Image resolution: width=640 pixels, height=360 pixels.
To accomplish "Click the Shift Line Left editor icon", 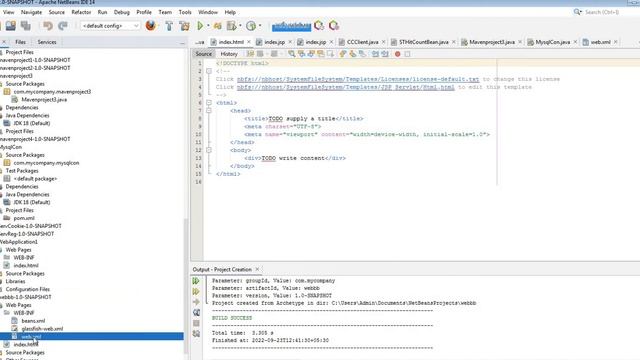I will pos(375,54).
